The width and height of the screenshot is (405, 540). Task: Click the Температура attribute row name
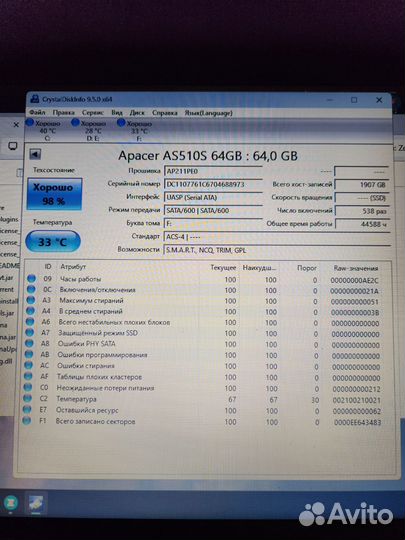[x=76, y=399]
